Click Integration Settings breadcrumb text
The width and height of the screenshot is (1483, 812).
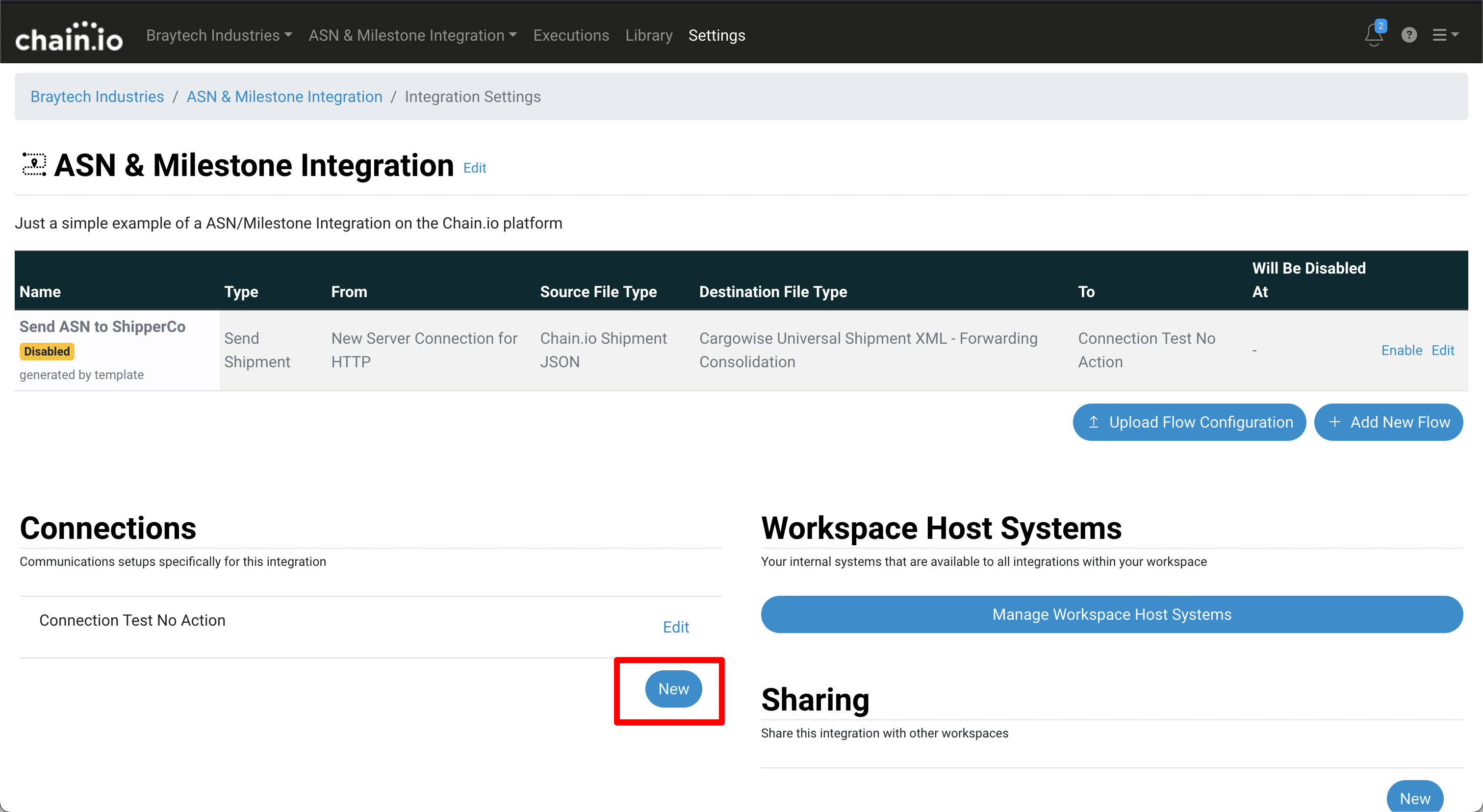click(x=473, y=97)
